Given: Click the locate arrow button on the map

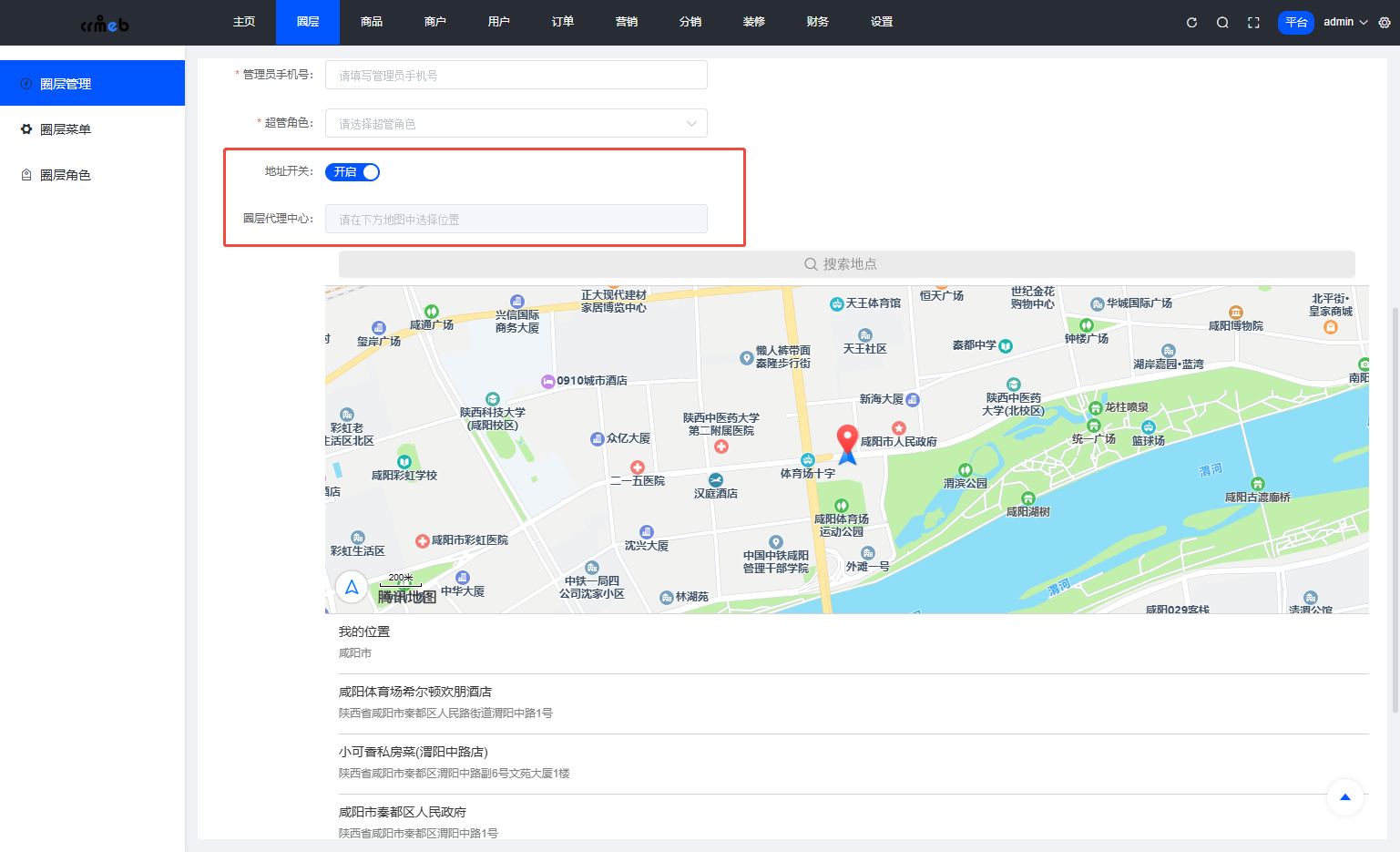Looking at the screenshot, I should [x=352, y=587].
